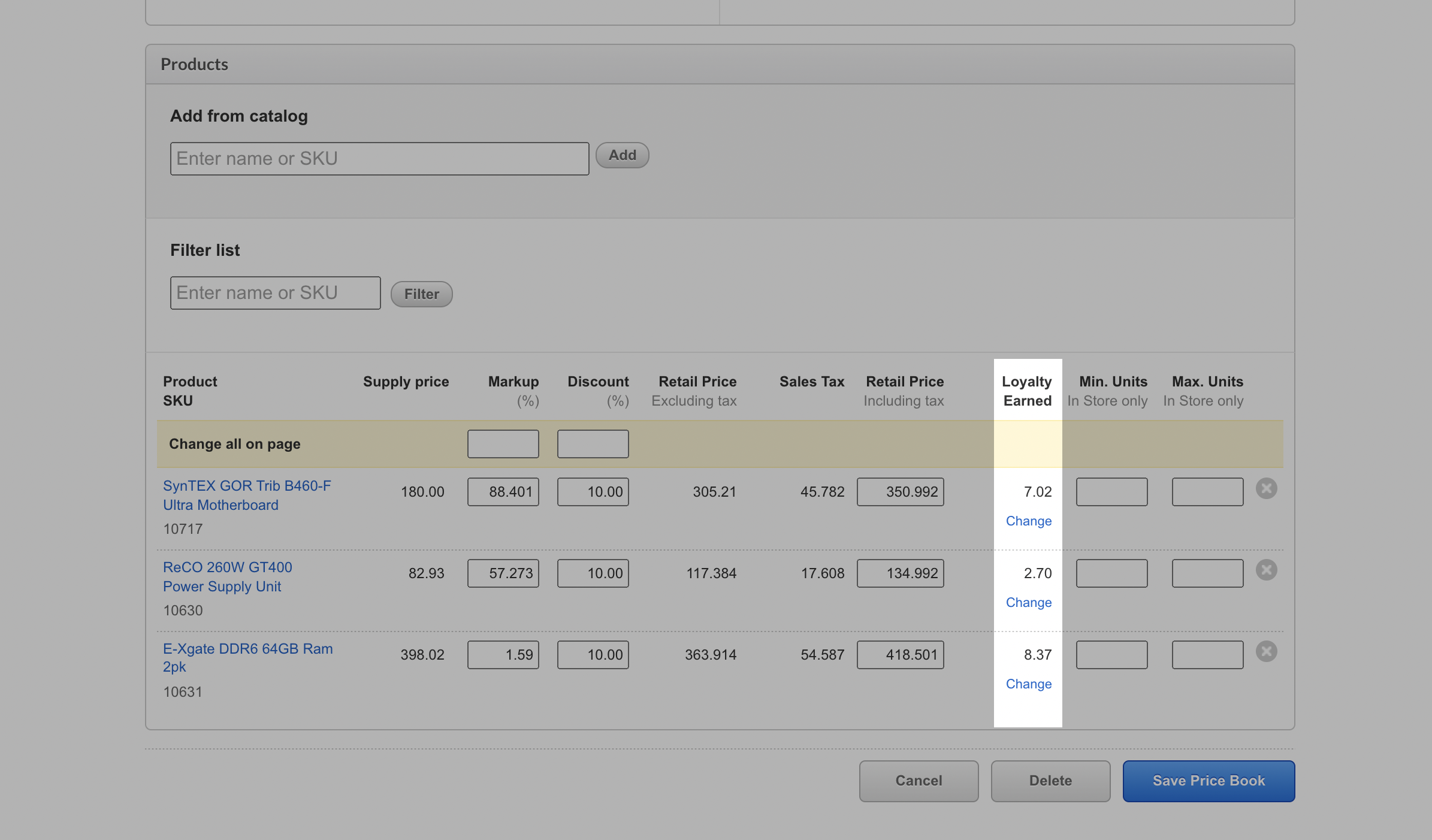Delete E-Xgate DDR6 Ram row icon

[x=1266, y=652]
